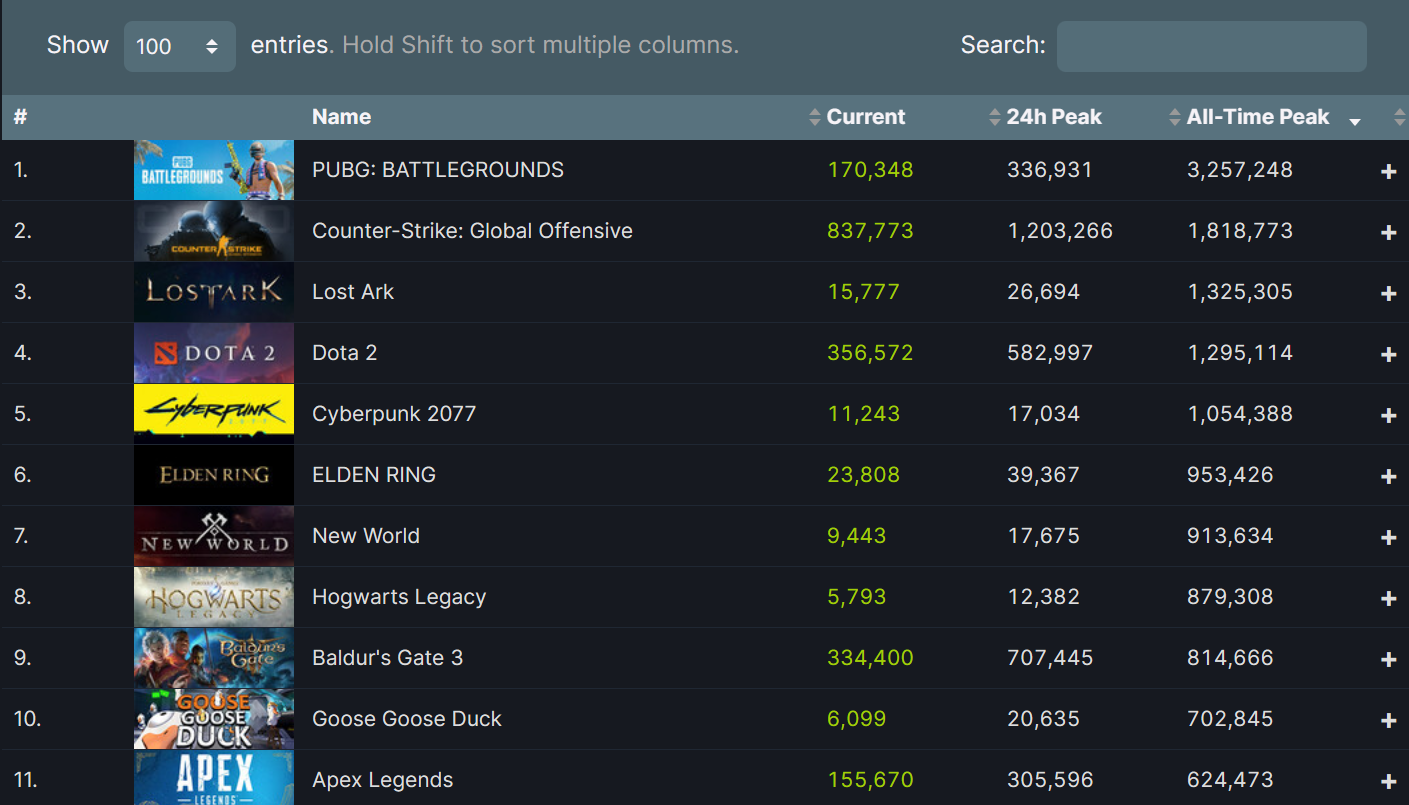
Task: Click the plus icon beside Apex Legends
Action: [x=1388, y=782]
